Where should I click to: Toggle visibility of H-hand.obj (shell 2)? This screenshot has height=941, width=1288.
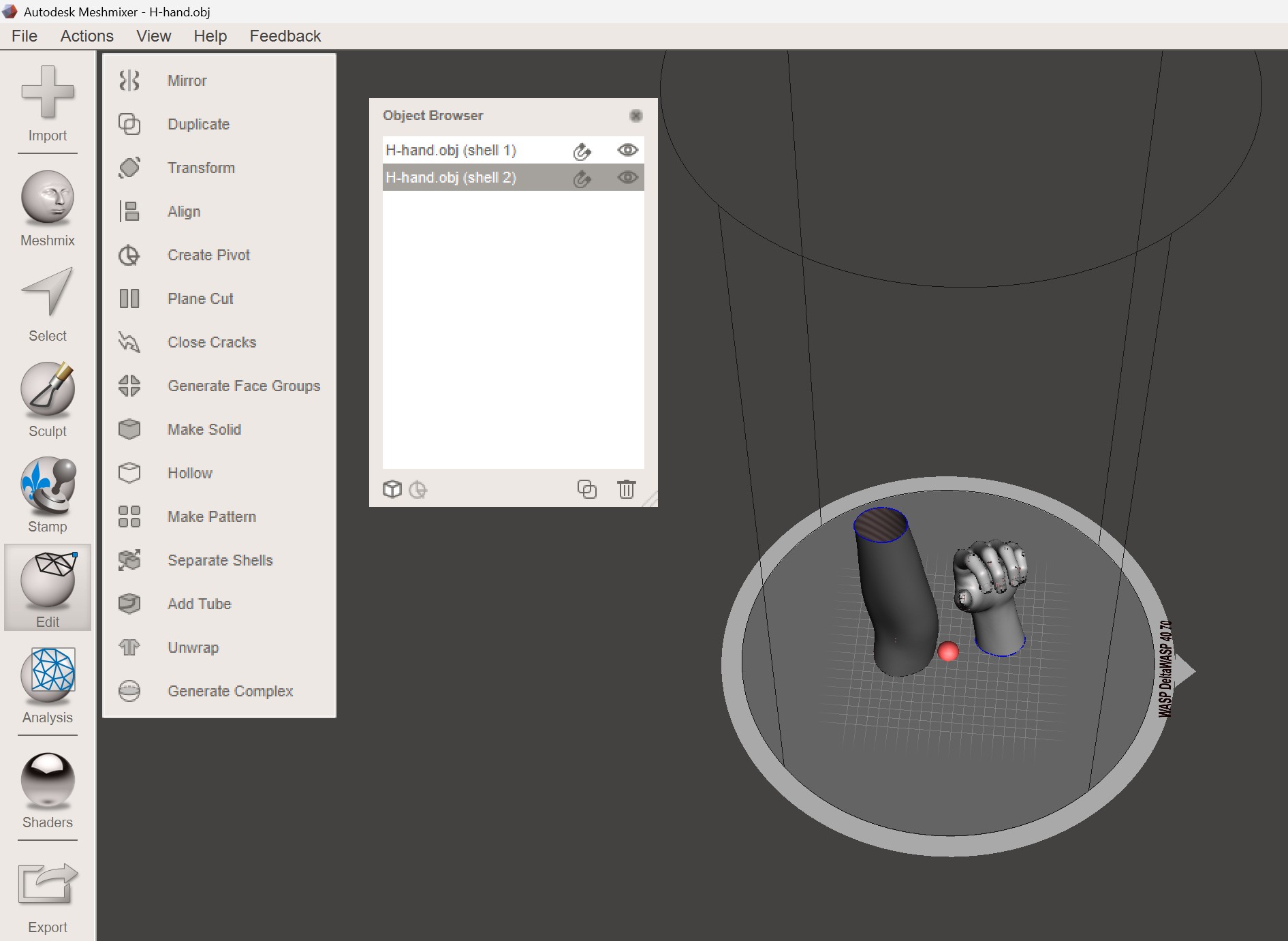[627, 177]
